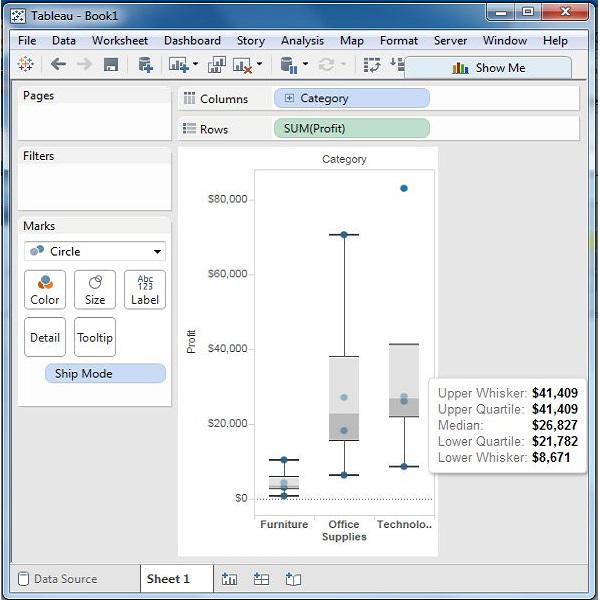The height and width of the screenshot is (600, 600).
Task: Open the Worksheet menu
Action: click(x=120, y=41)
